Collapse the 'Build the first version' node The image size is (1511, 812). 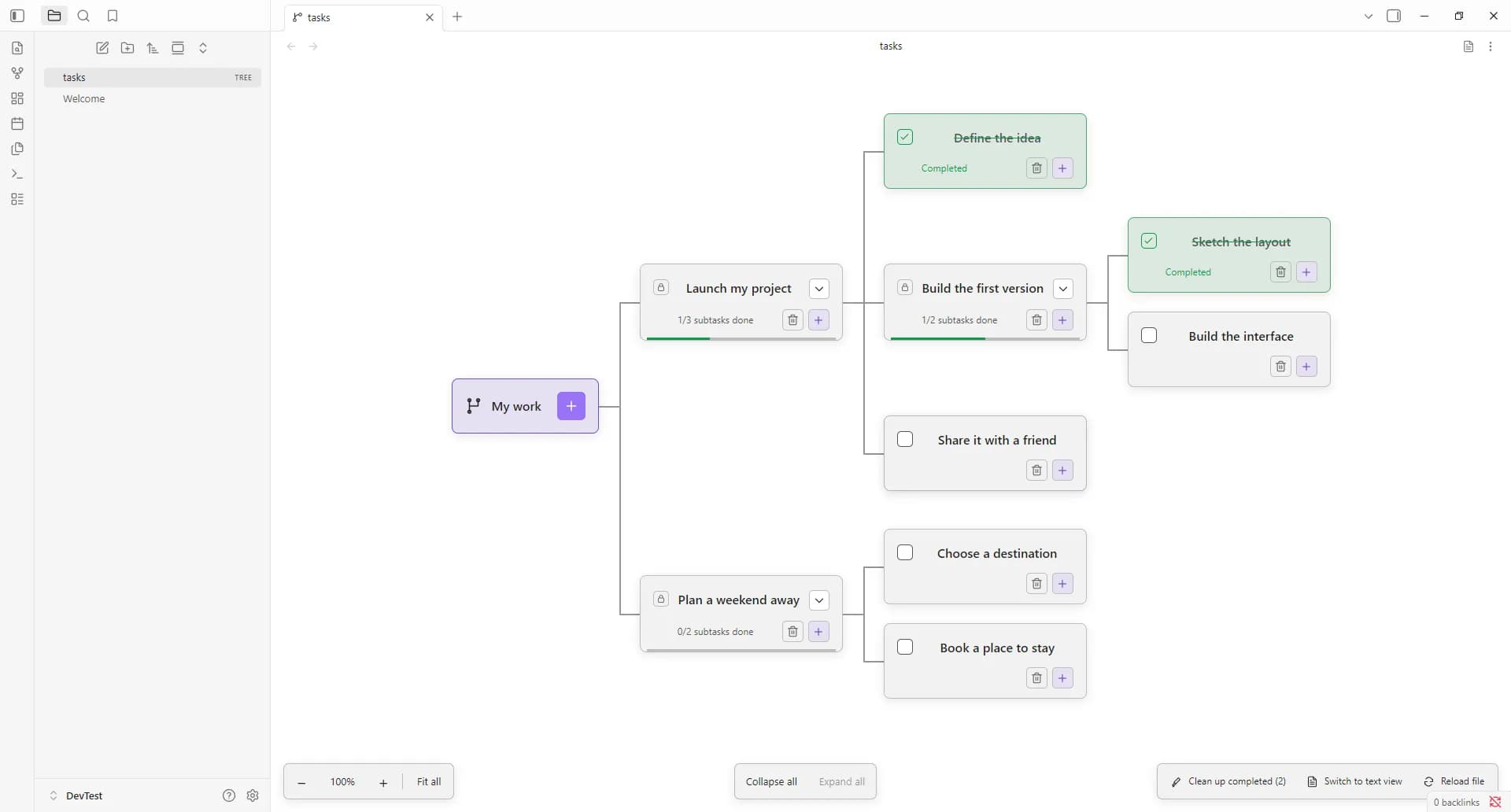1063,289
